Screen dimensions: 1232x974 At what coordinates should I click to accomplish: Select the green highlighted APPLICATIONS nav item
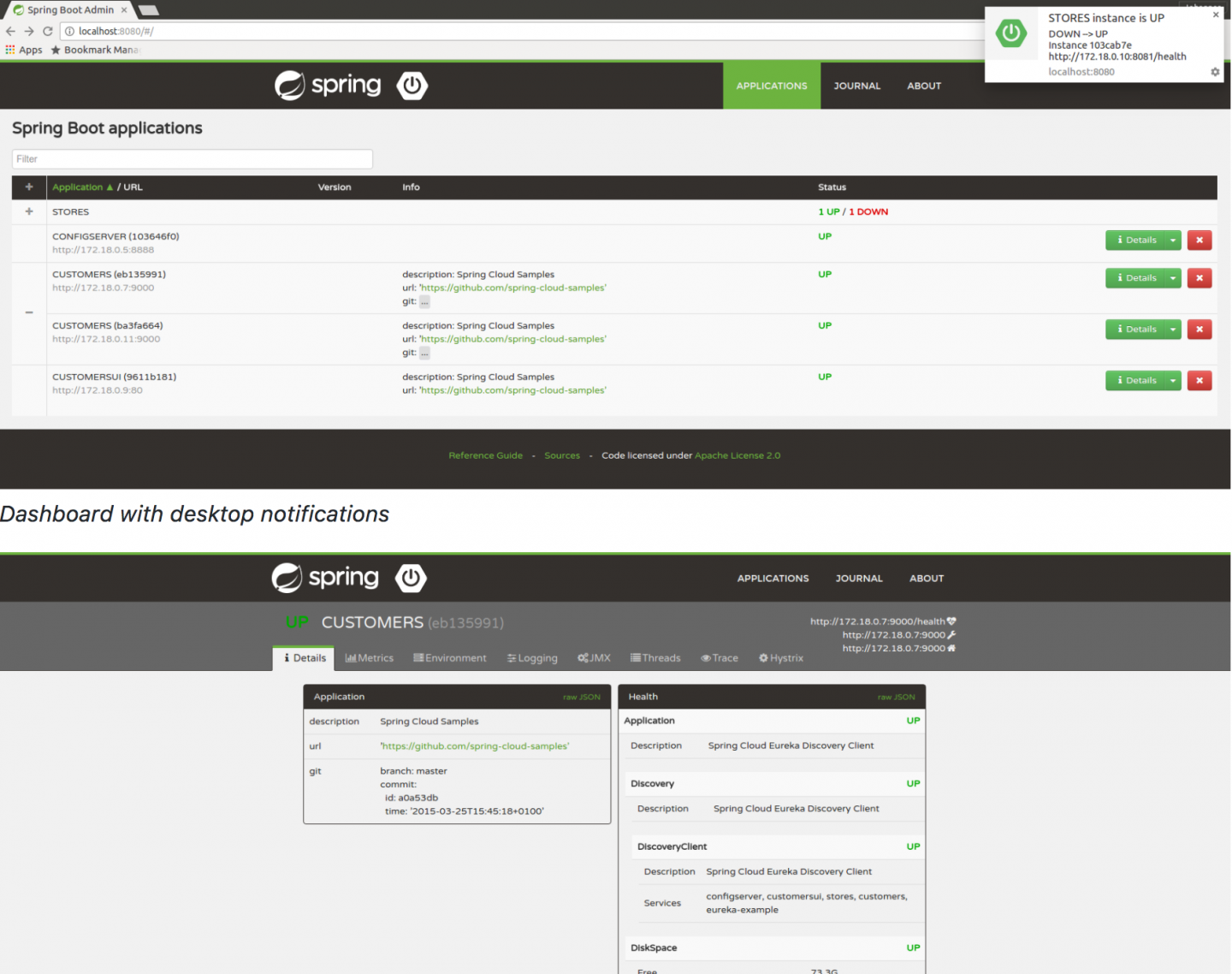(772, 86)
